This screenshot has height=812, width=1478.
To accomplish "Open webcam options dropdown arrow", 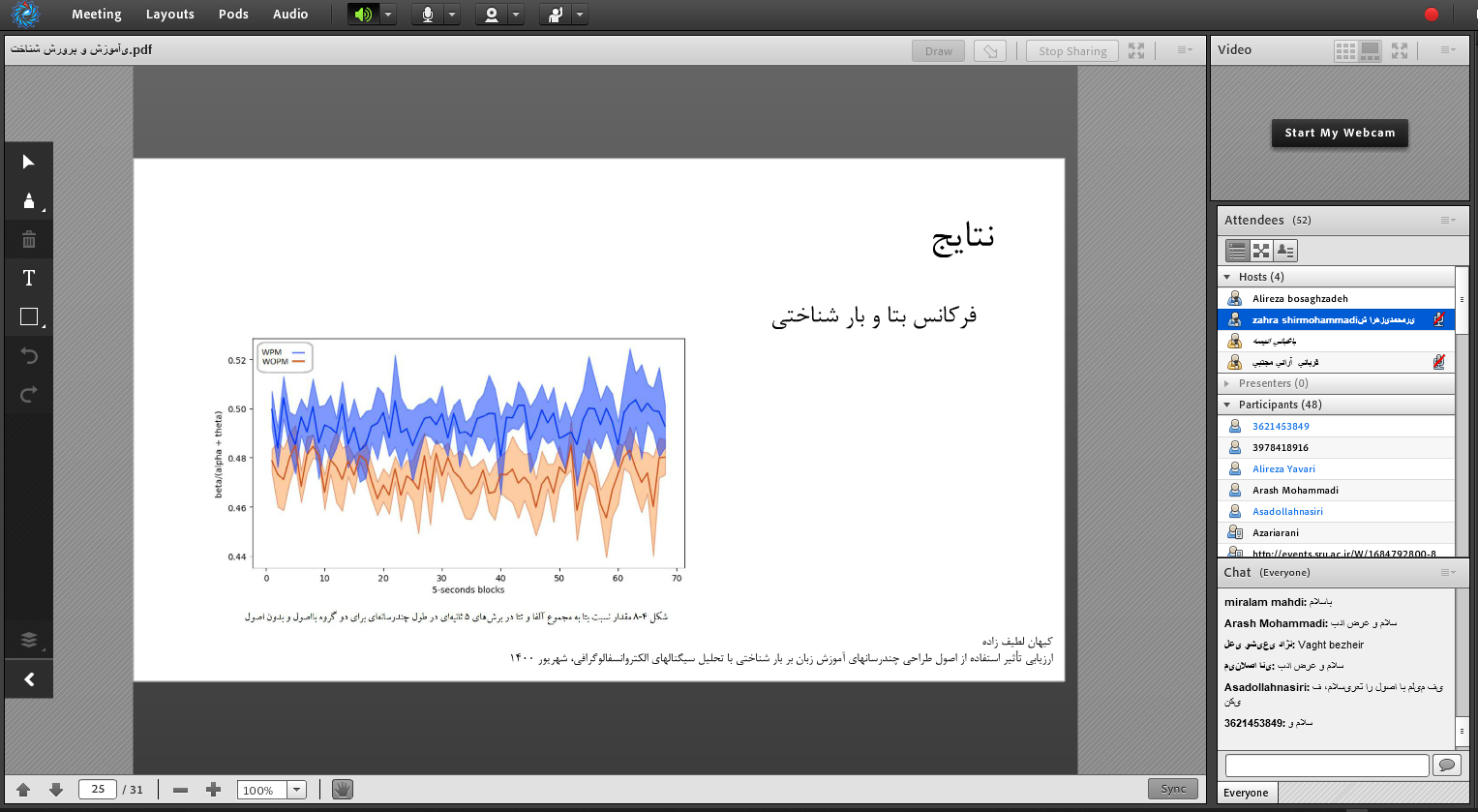I will click(x=516, y=15).
